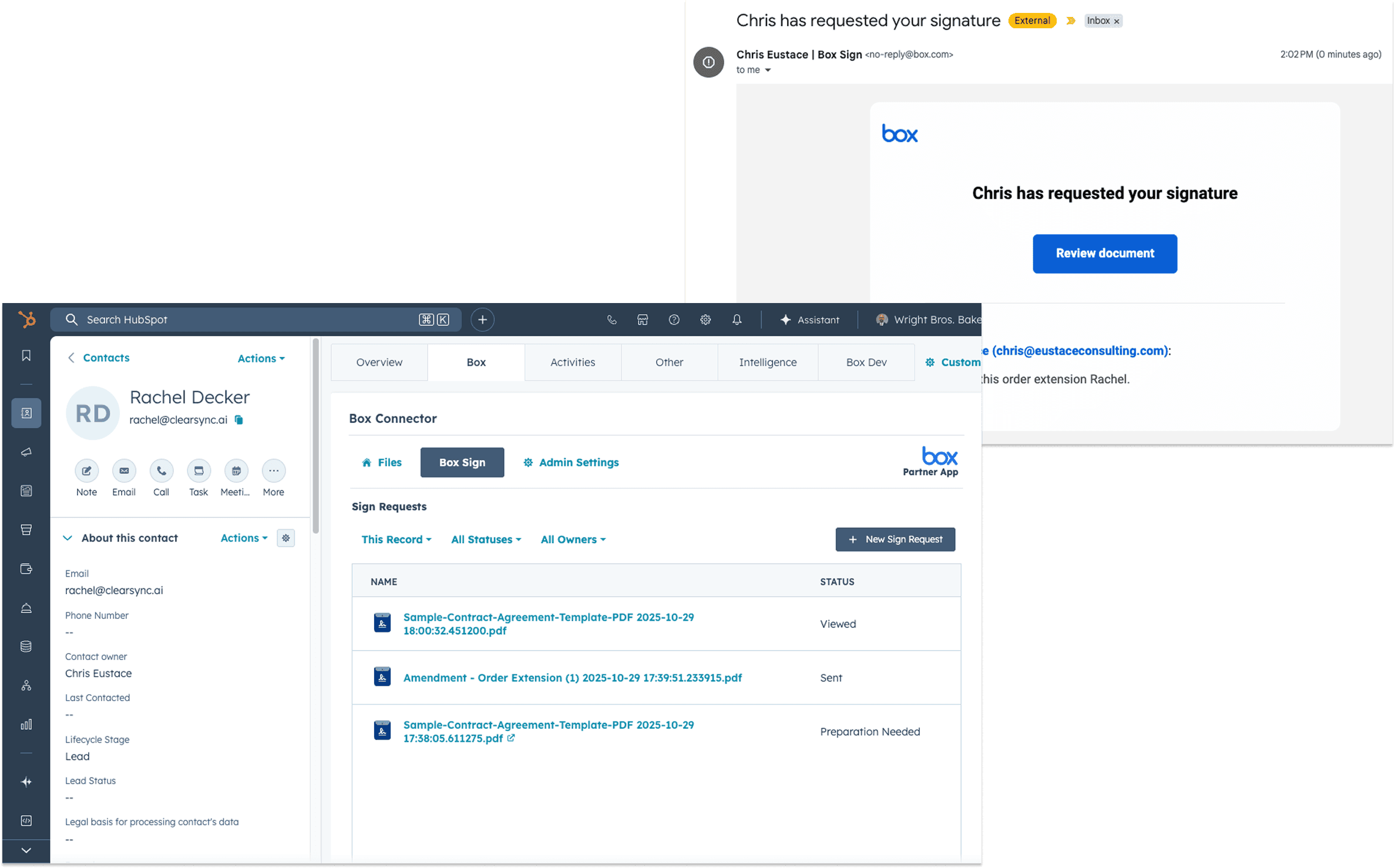Open the Service bell sidebar icon
Screen dimensions: 1395x868
(26, 607)
